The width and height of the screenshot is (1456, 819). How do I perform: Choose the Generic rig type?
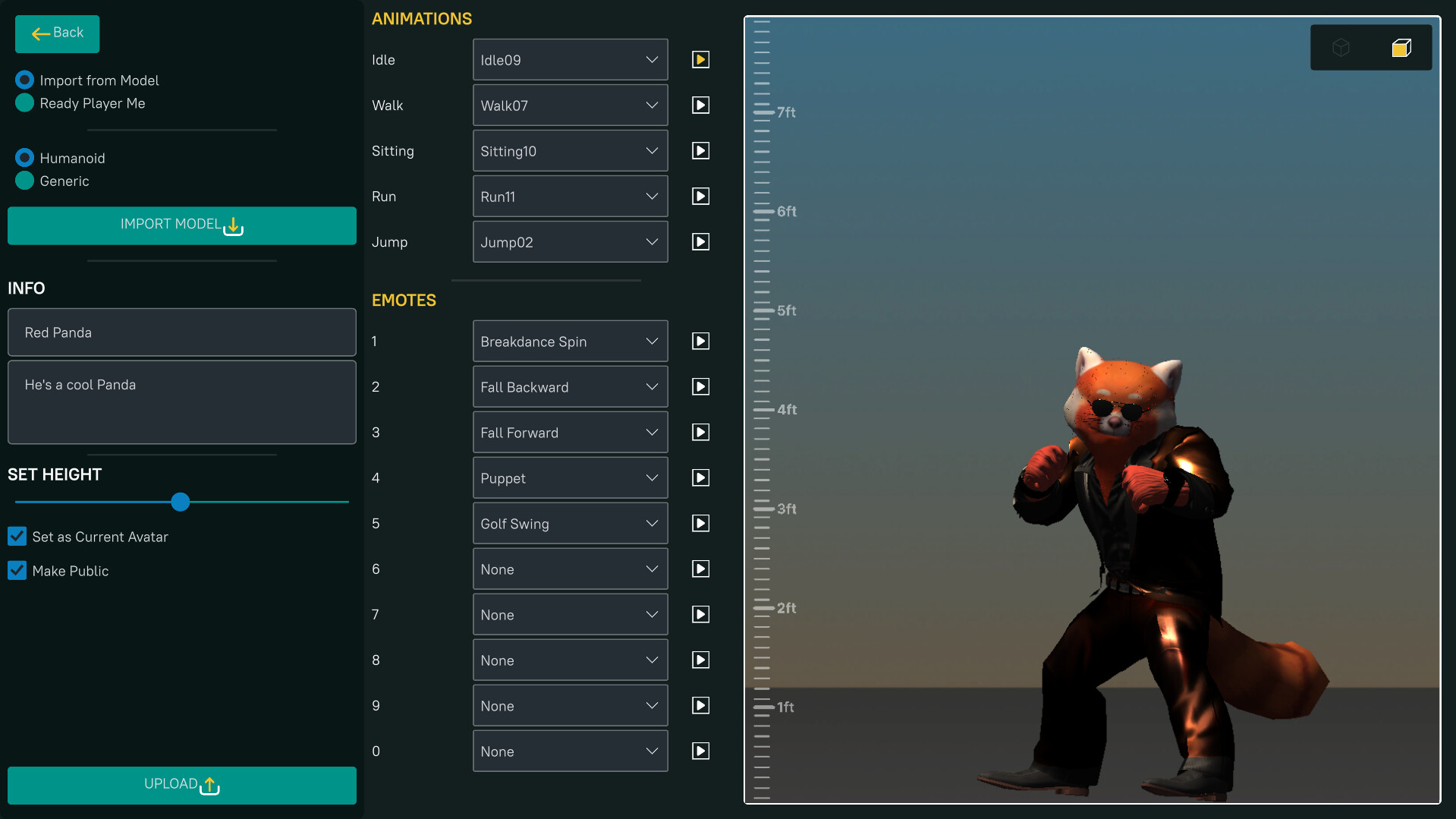click(25, 181)
